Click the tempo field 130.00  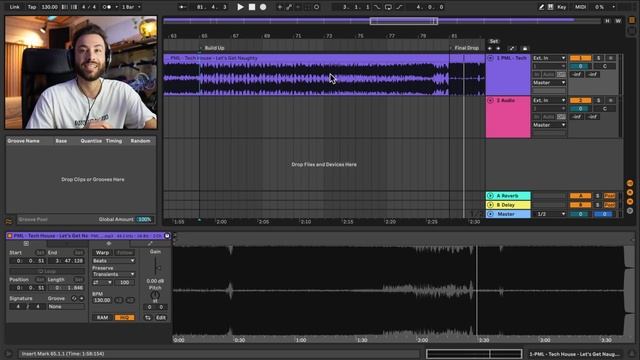(x=50, y=7)
